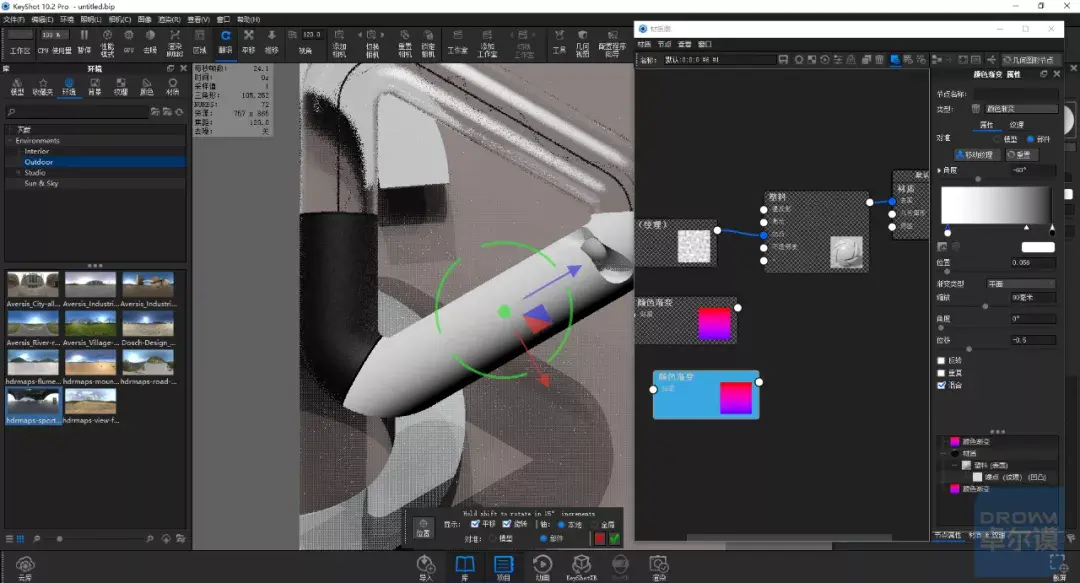Expand the Studio folder in library tree
The image size is (1080, 583).
(19, 173)
